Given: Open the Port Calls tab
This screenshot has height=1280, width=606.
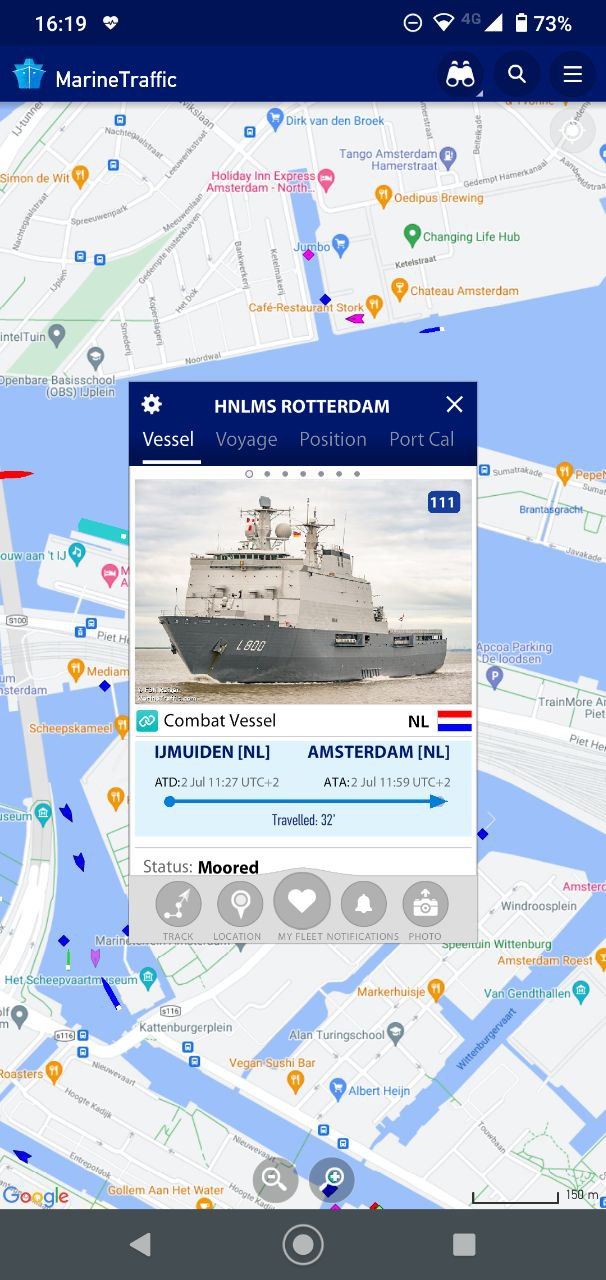Looking at the screenshot, I should click(422, 440).
